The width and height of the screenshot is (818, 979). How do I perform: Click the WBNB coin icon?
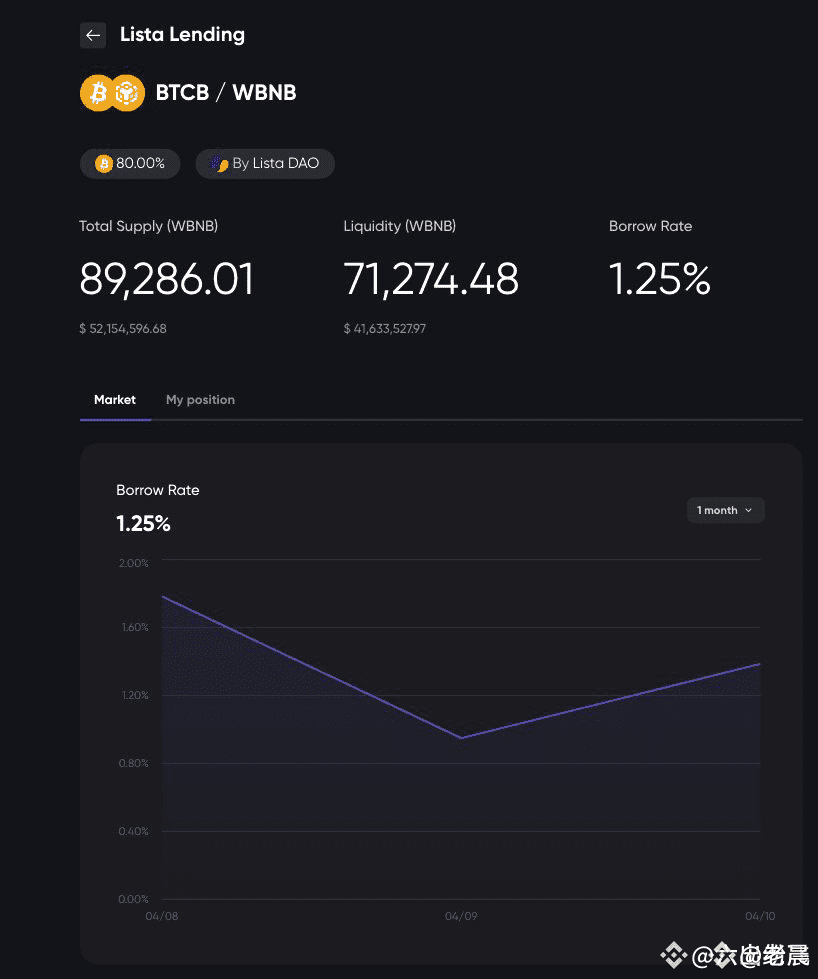point(126,92)
